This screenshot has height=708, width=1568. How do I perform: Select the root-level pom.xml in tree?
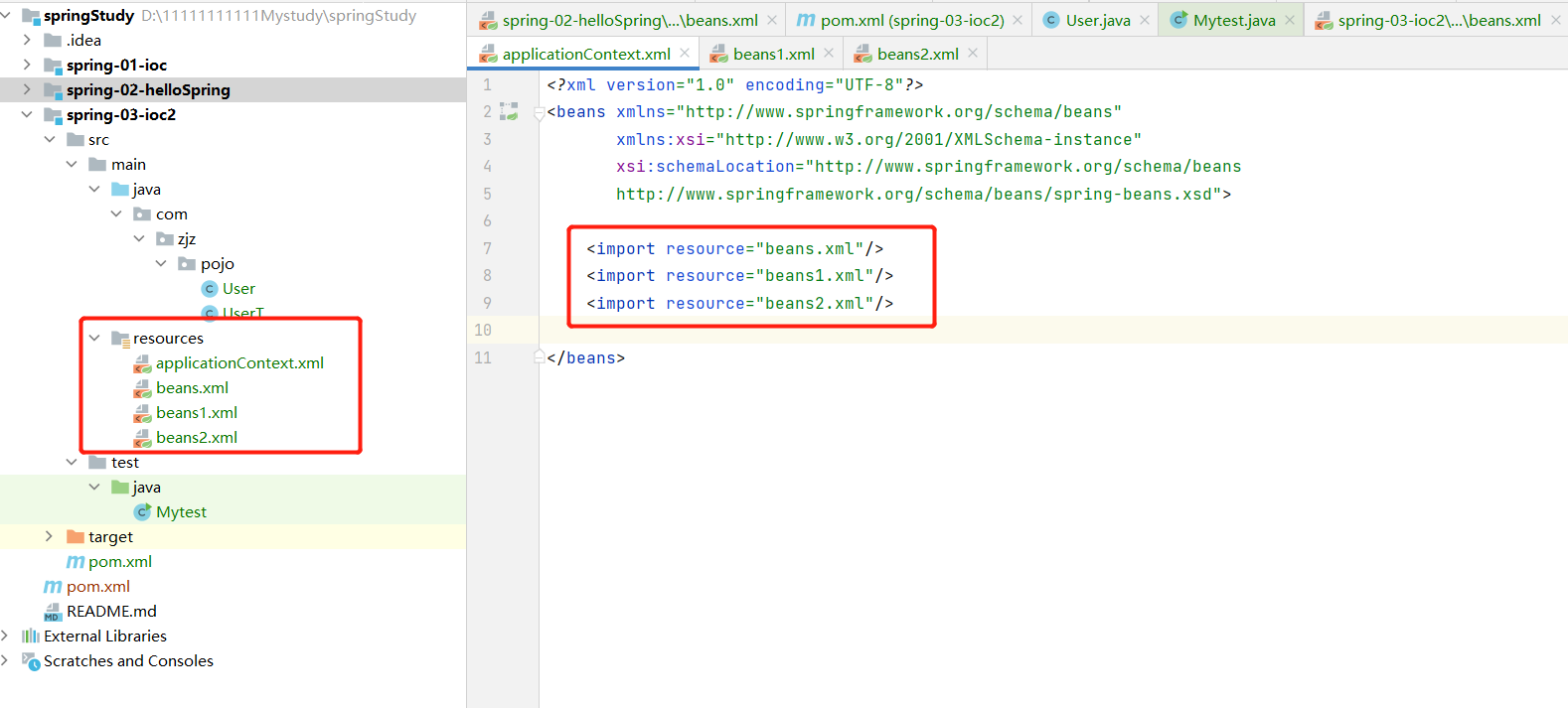pyautogui.click(x=97, y=587)
